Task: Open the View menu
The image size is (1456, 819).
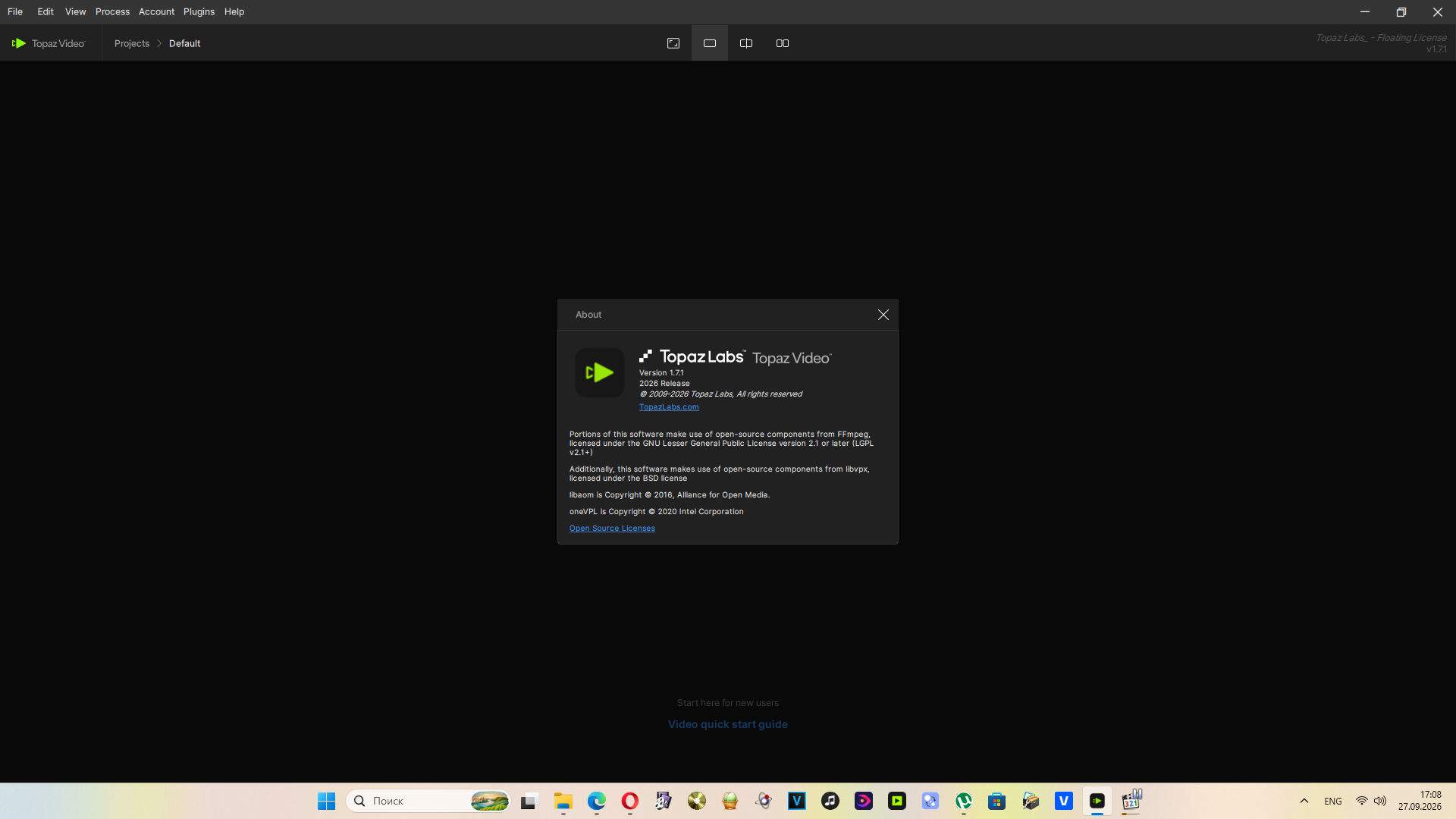Action: 75,11
